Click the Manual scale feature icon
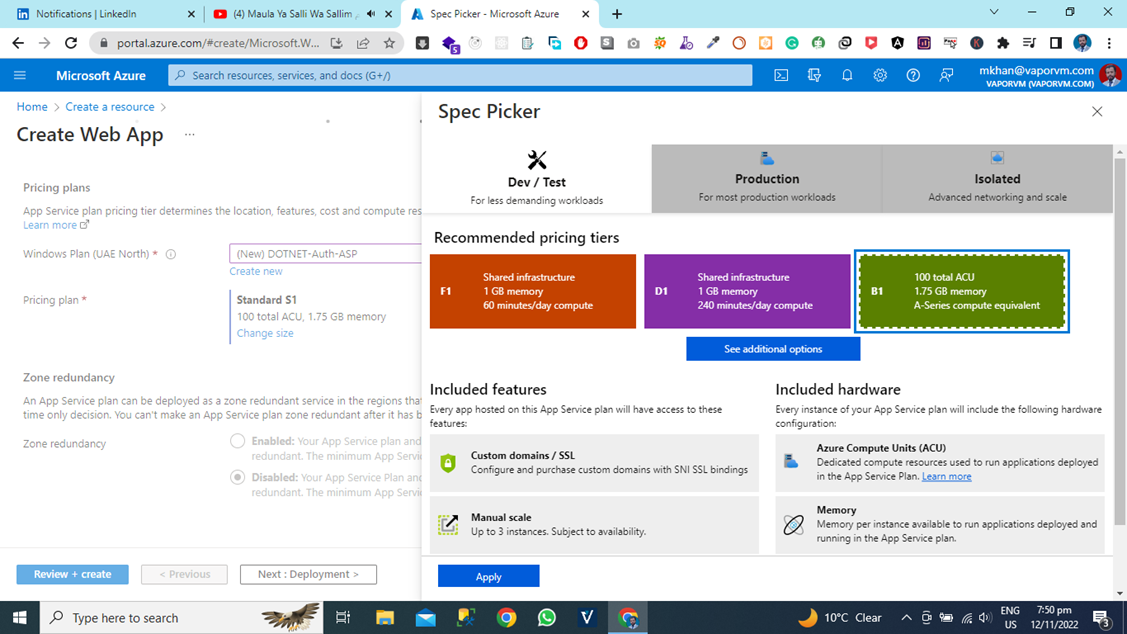1127x634 pixels. click(x=448, y=524)
